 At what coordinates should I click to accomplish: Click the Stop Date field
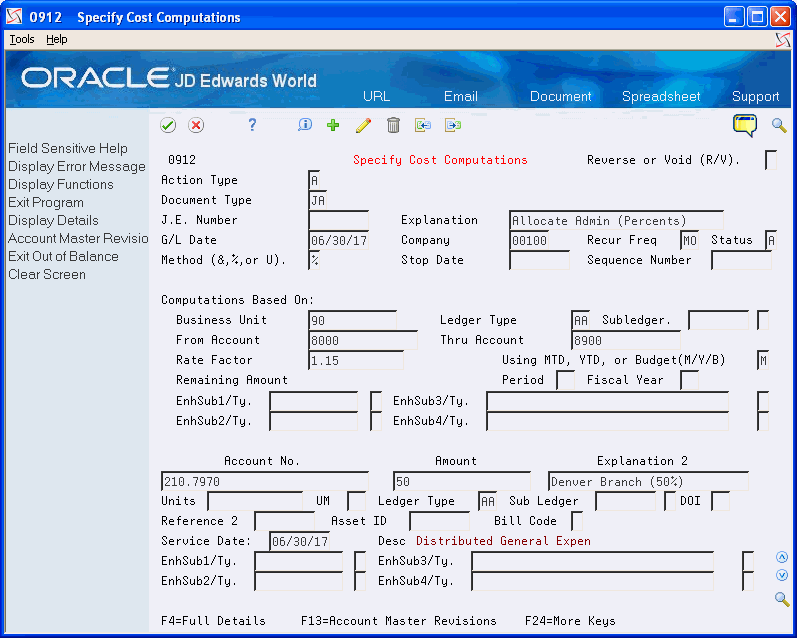[539, 260]
